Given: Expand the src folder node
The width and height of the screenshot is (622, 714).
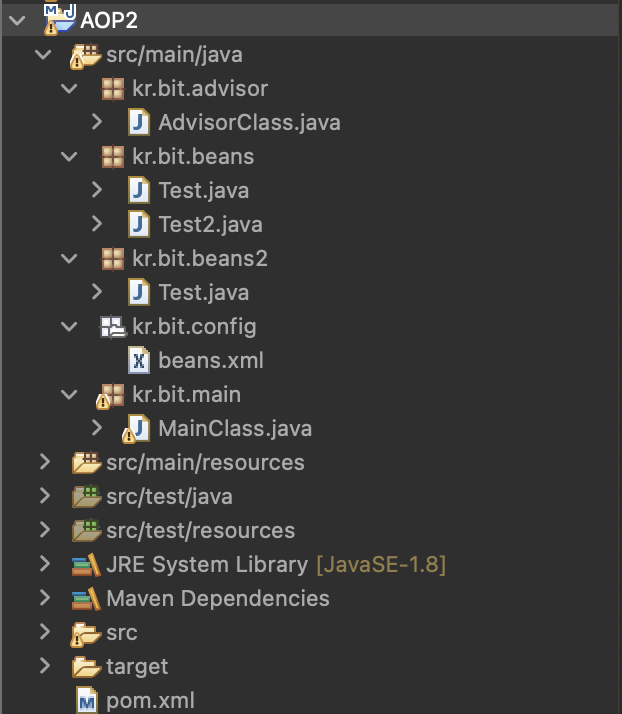Looking at the screenshot, I should tap(44, 632).
